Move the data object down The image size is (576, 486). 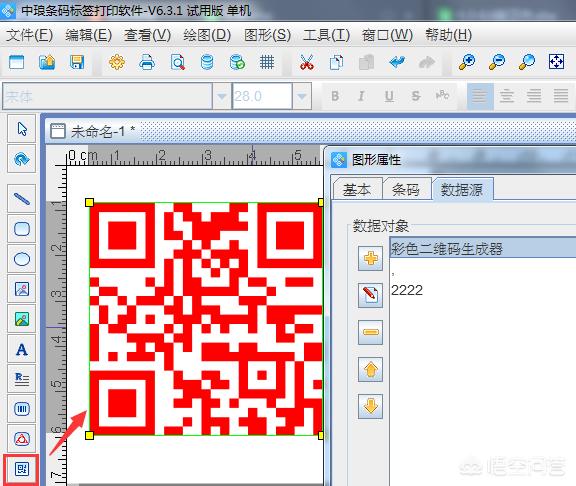click(370, 406)
